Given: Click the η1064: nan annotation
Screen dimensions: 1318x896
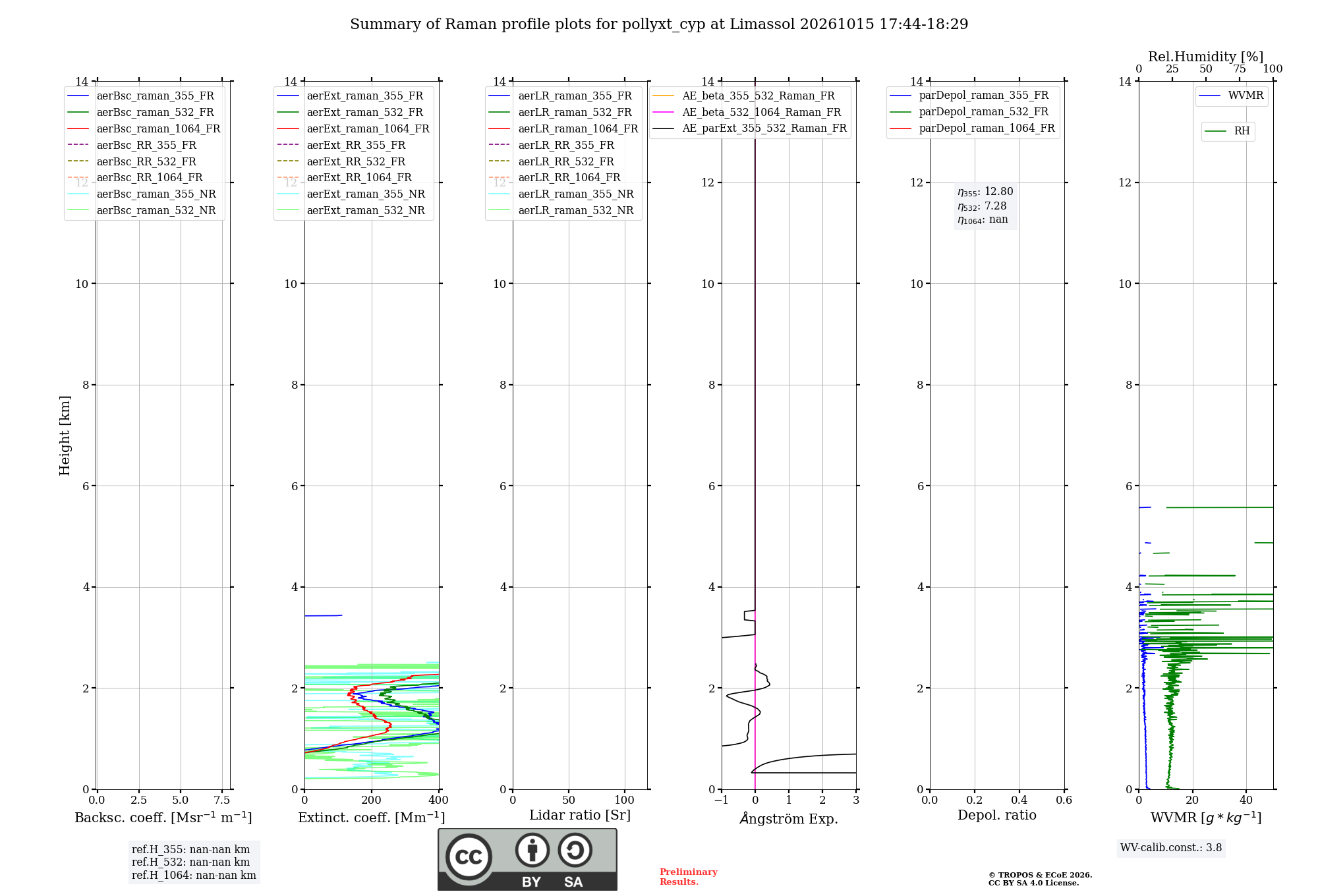Looking at the screenshot, I should pos(983,220).
